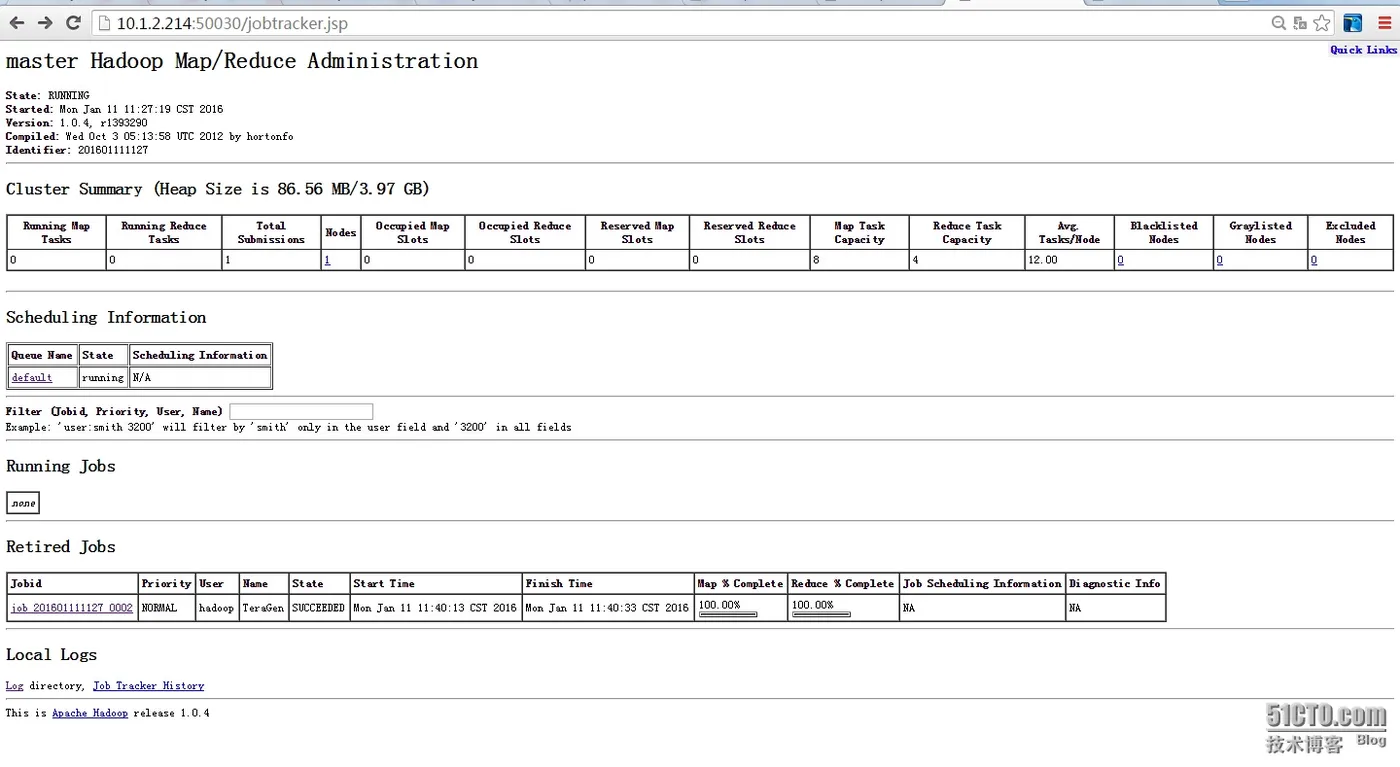Click the "Map Task Capacity" column header
Viewport: 1400px width, 767px height.
[860, 233]
